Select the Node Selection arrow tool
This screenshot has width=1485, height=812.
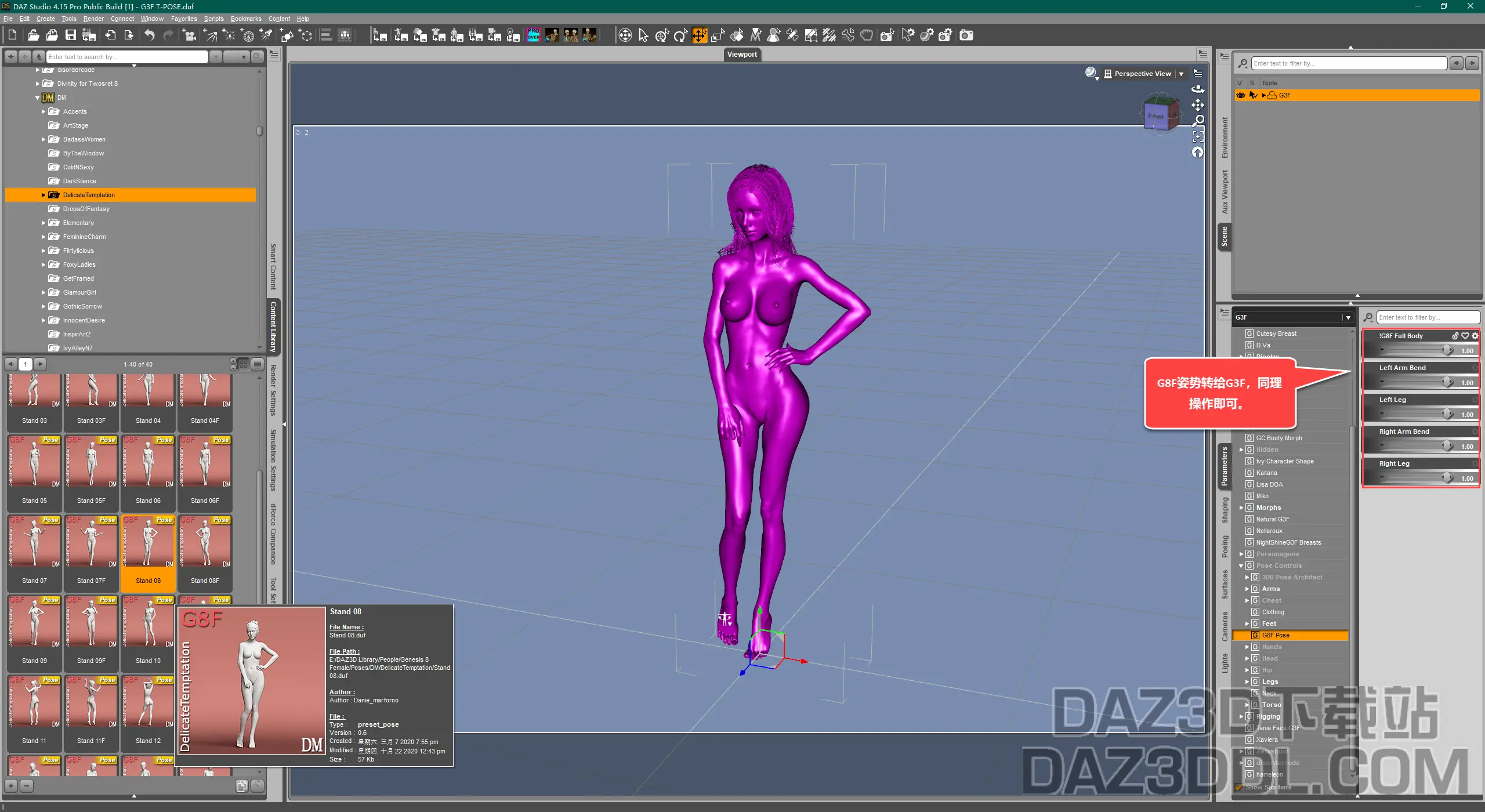click(x=643, y=35)
